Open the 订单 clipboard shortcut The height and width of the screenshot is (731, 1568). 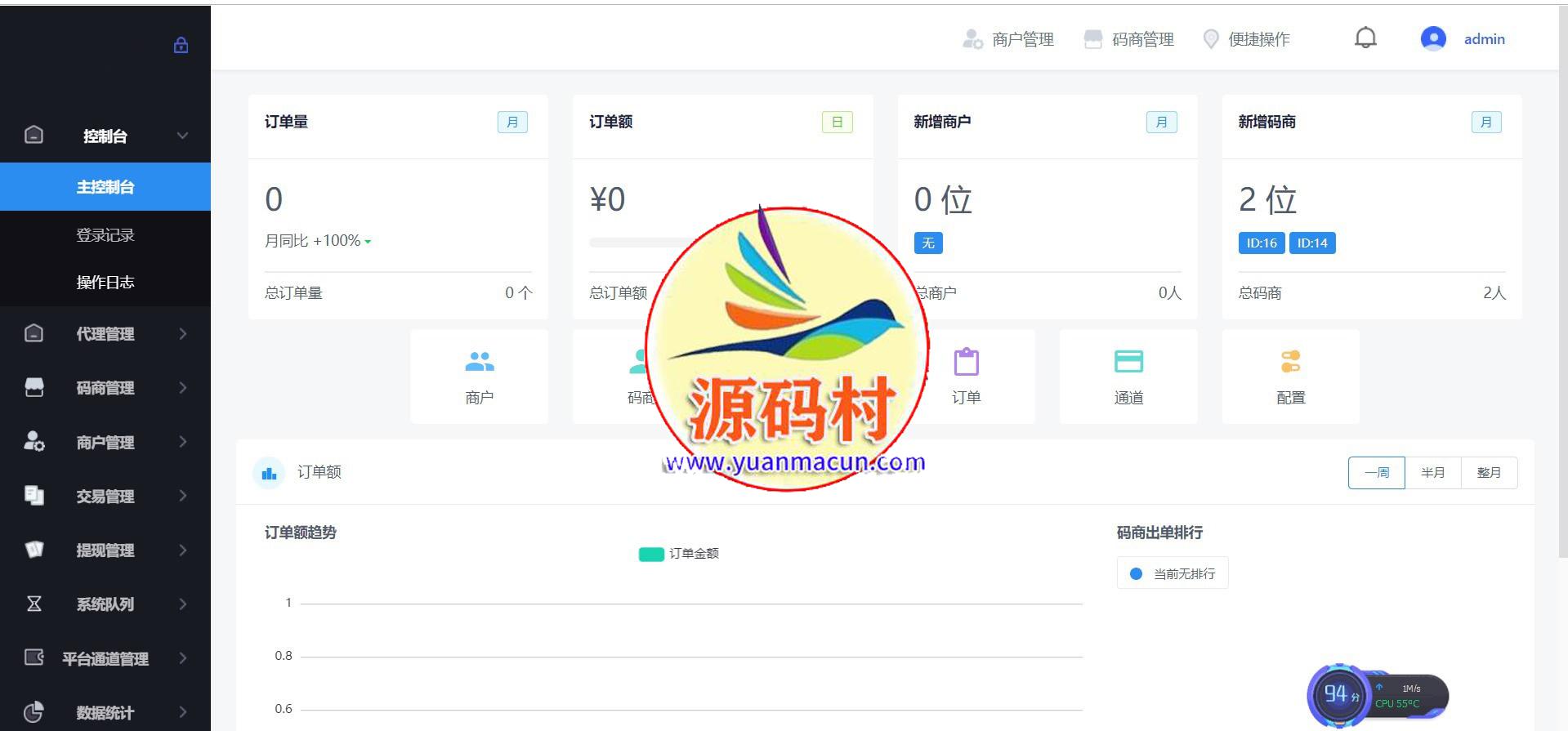[x=966, y=377]
